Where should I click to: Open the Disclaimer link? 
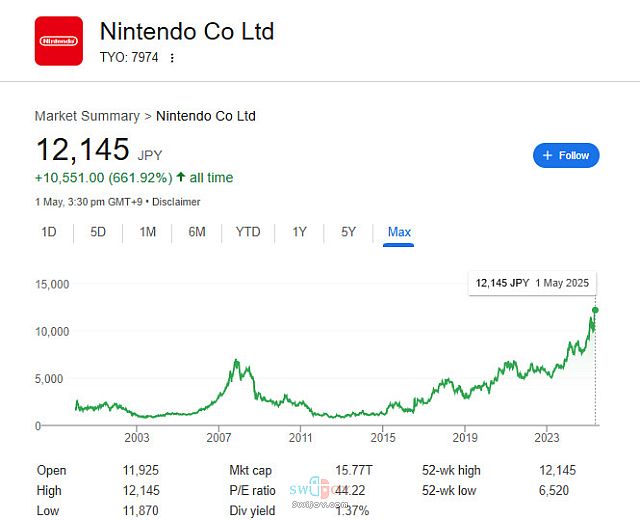176,202
